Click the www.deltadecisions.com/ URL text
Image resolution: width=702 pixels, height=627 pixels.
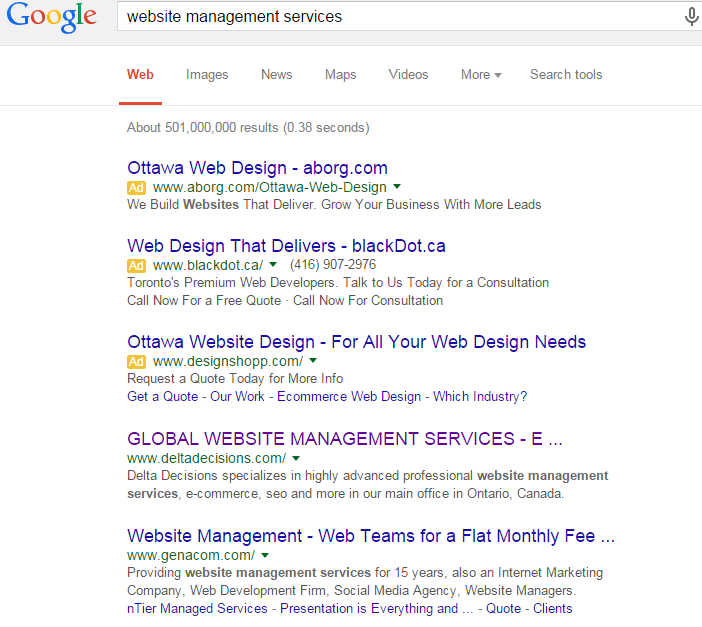point(206,458)
